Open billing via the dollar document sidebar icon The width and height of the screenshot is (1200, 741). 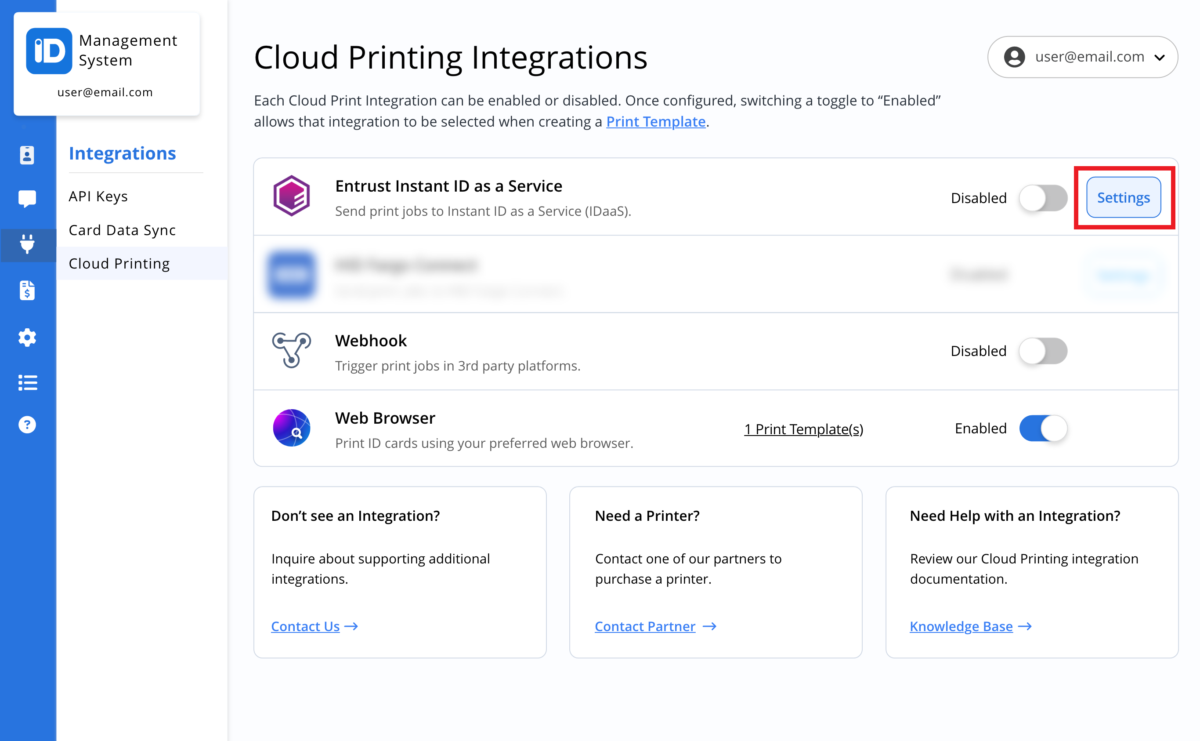point(28,289)
